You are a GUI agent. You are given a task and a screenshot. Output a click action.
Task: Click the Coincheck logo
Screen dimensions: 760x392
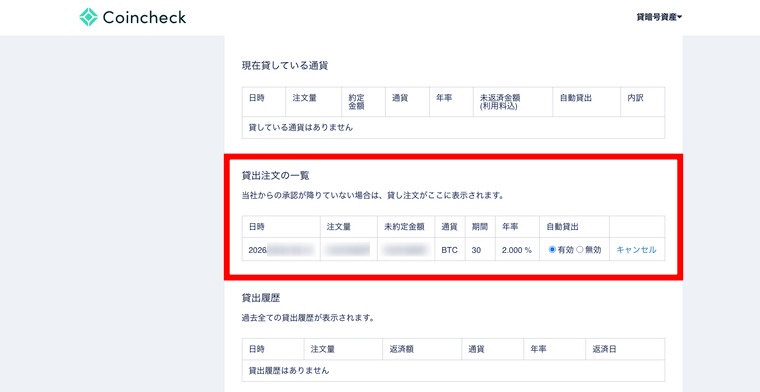click(133, 17)
